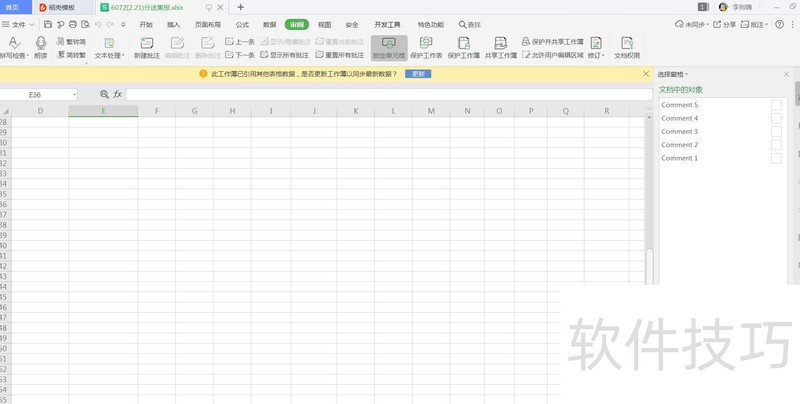Image resolution: width=800 pixels, height=404 pixels.
Task: Click Protect Workbook (保护工作簿)
Action: tap(463, 47)
